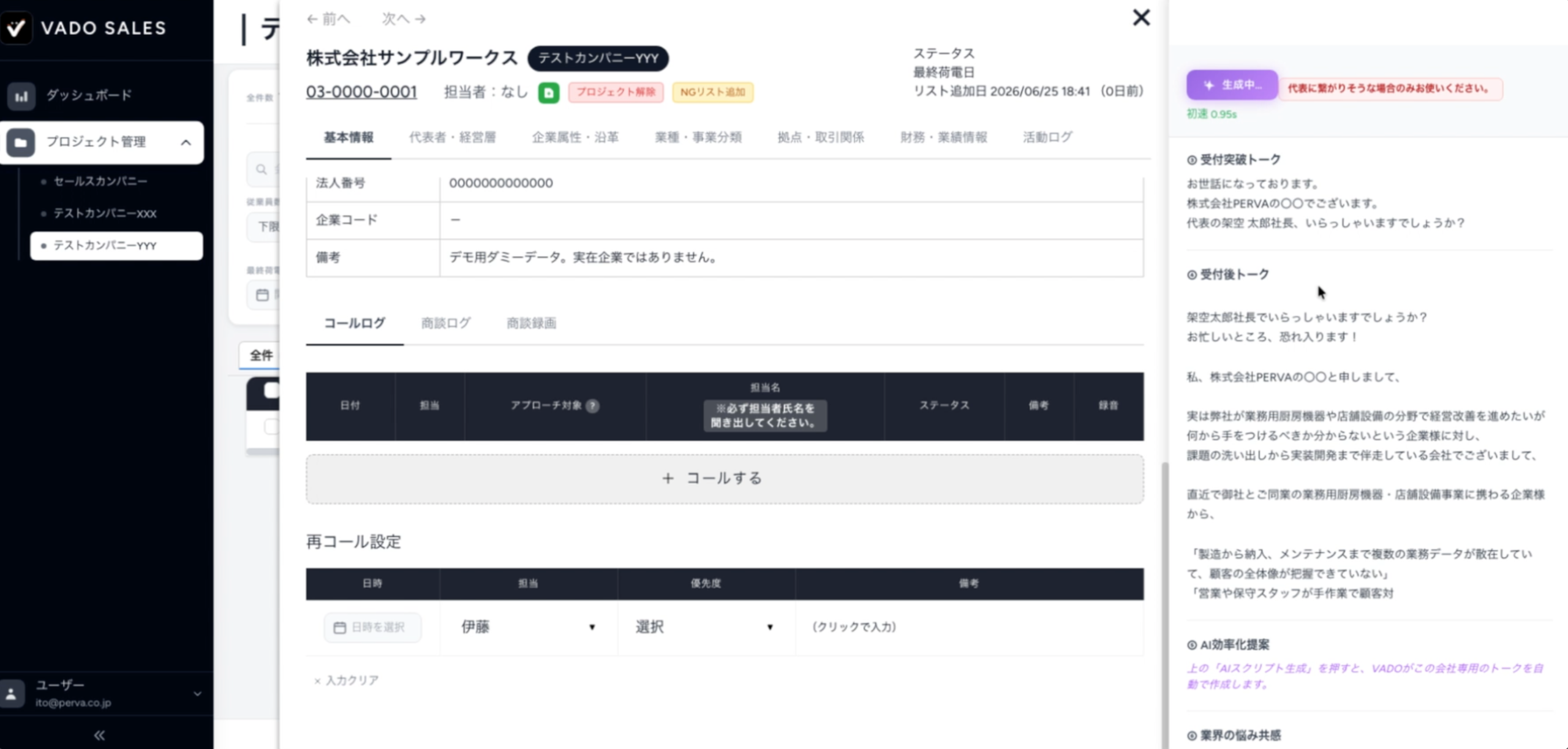Collapse the sidebar with double-chevron icon
The height and width of the screenshot is (749, 1568).
click(x=99, y=735)
